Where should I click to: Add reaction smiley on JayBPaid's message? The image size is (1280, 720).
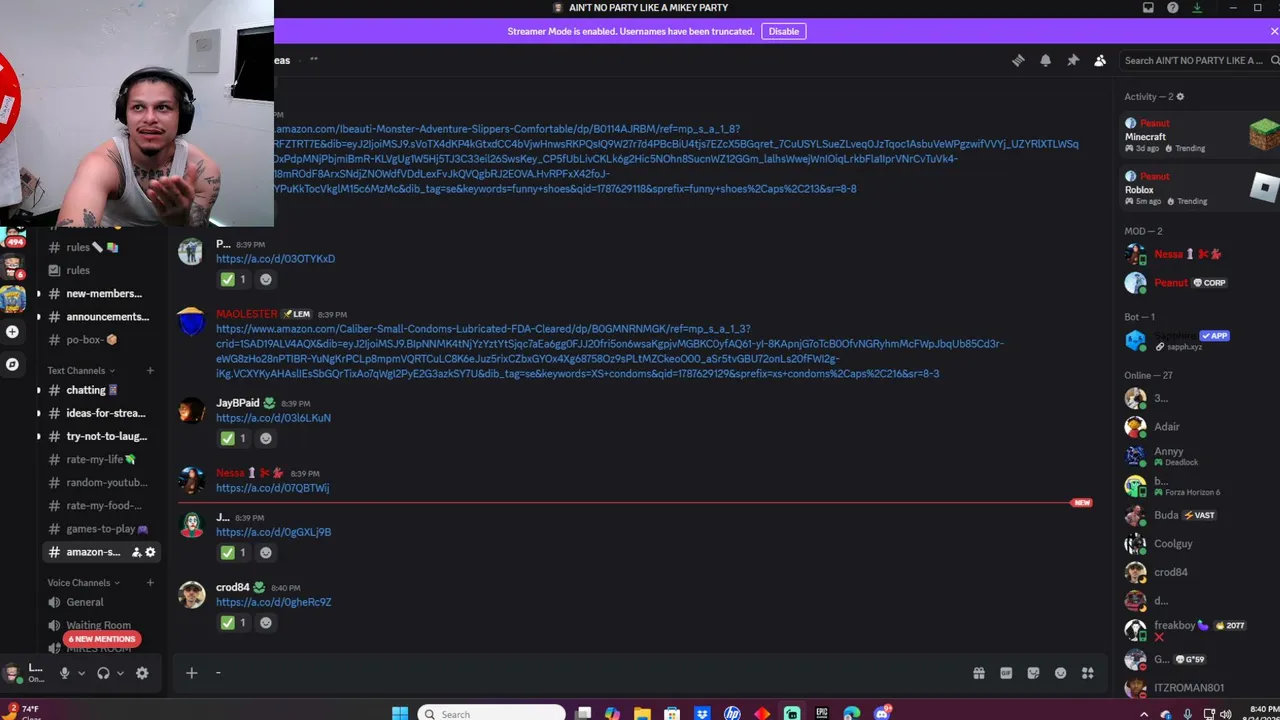(265, 438)
